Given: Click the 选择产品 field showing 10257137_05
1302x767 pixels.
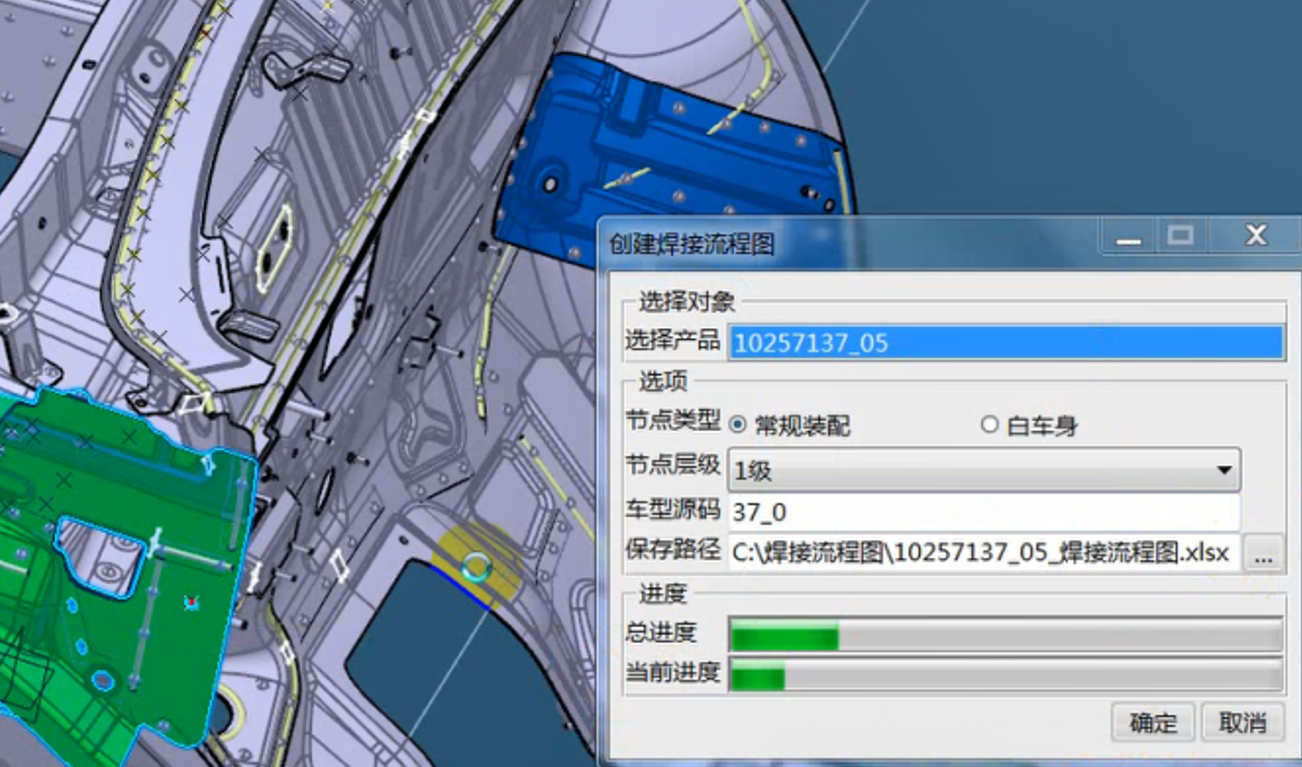Looking at the screenshot, I should coord(1004,343).
